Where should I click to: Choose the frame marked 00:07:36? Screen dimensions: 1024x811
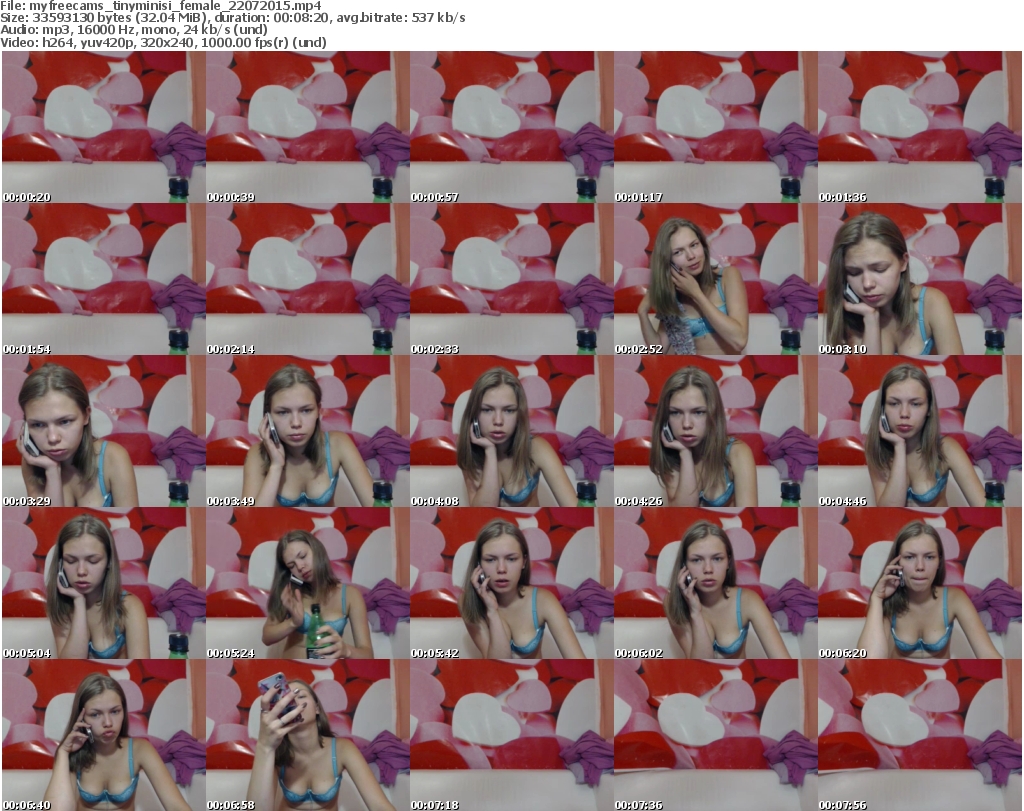[716, 735]
